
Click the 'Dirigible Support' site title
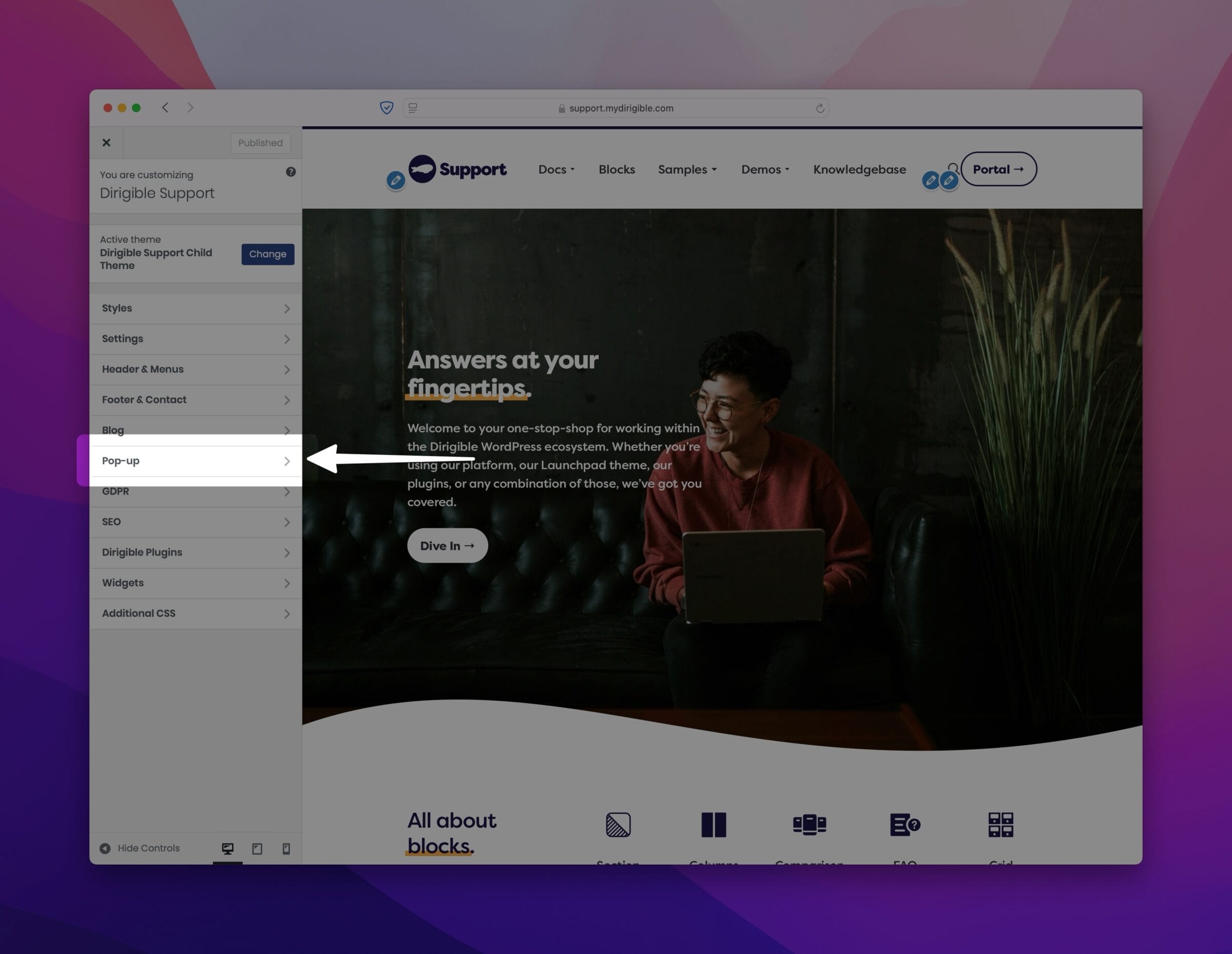click(x=157, y=193)
